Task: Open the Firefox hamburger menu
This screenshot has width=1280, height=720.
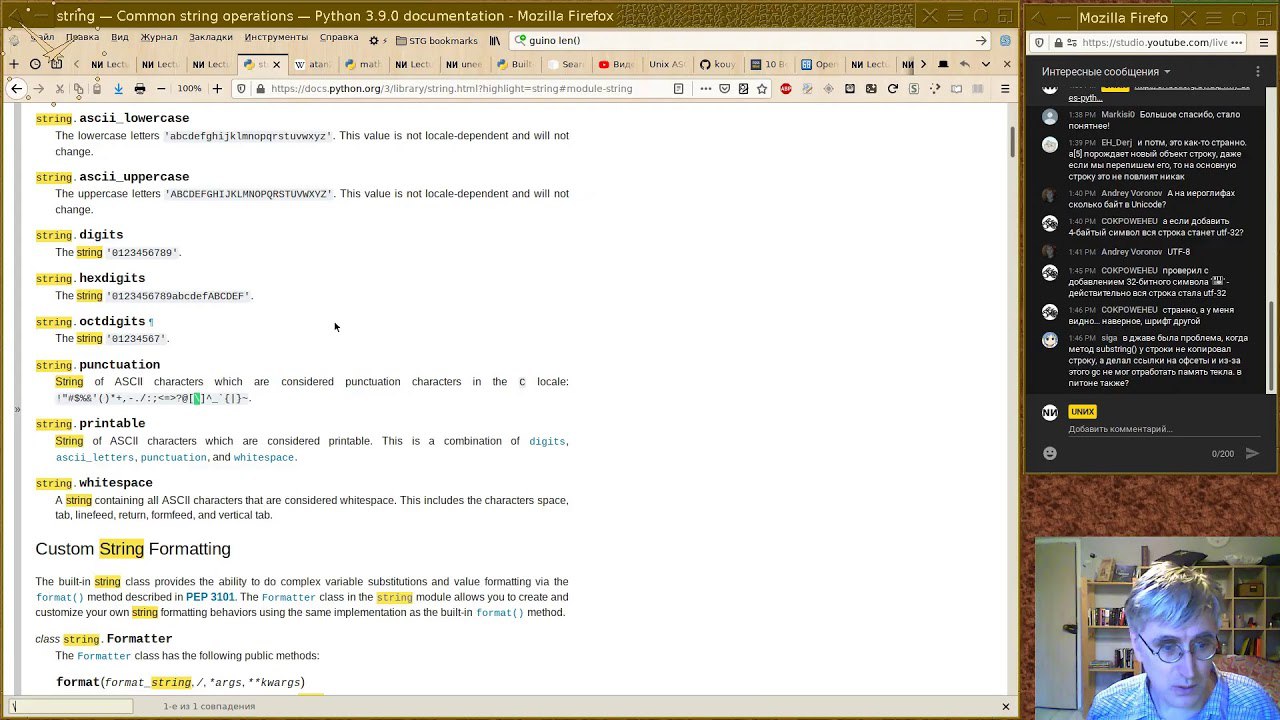Action: 1005,89
